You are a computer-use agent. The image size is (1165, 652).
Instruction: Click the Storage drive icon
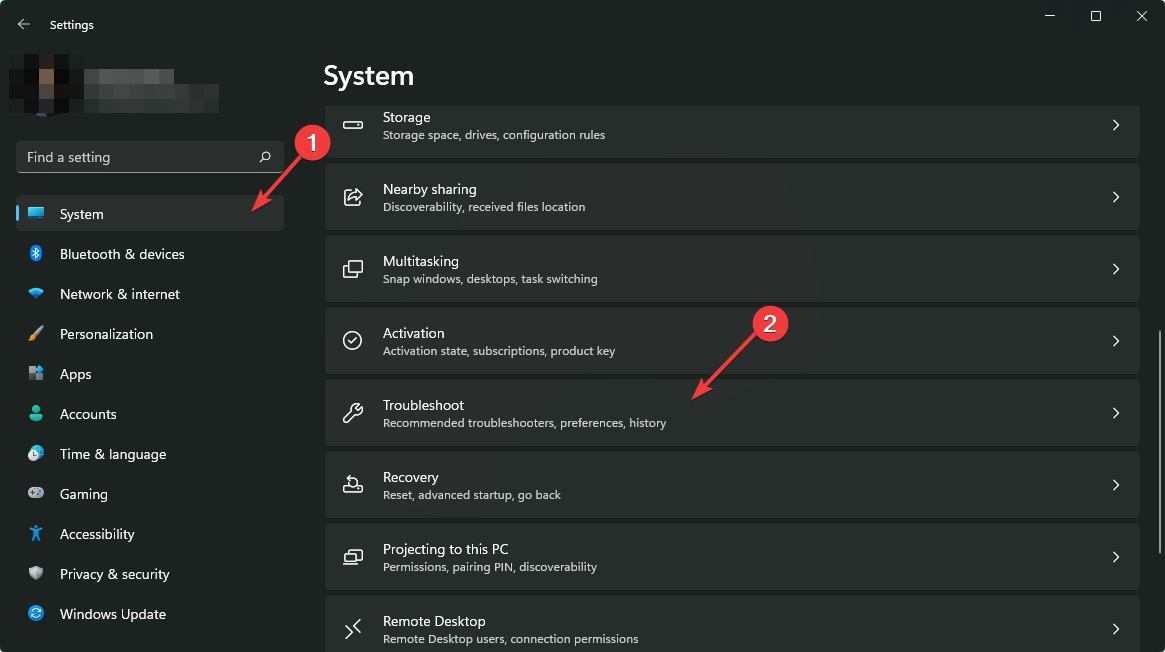(352, 125)
